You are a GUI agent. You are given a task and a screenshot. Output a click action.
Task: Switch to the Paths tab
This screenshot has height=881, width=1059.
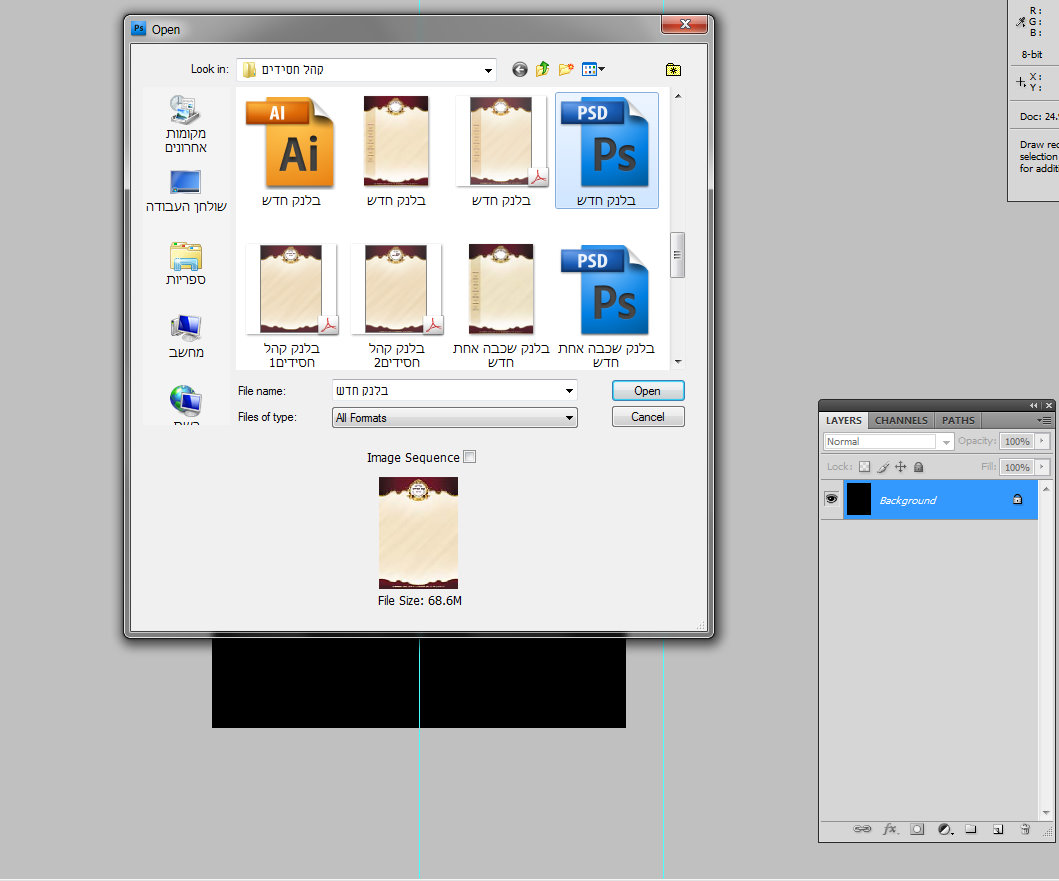click(958, 420)
